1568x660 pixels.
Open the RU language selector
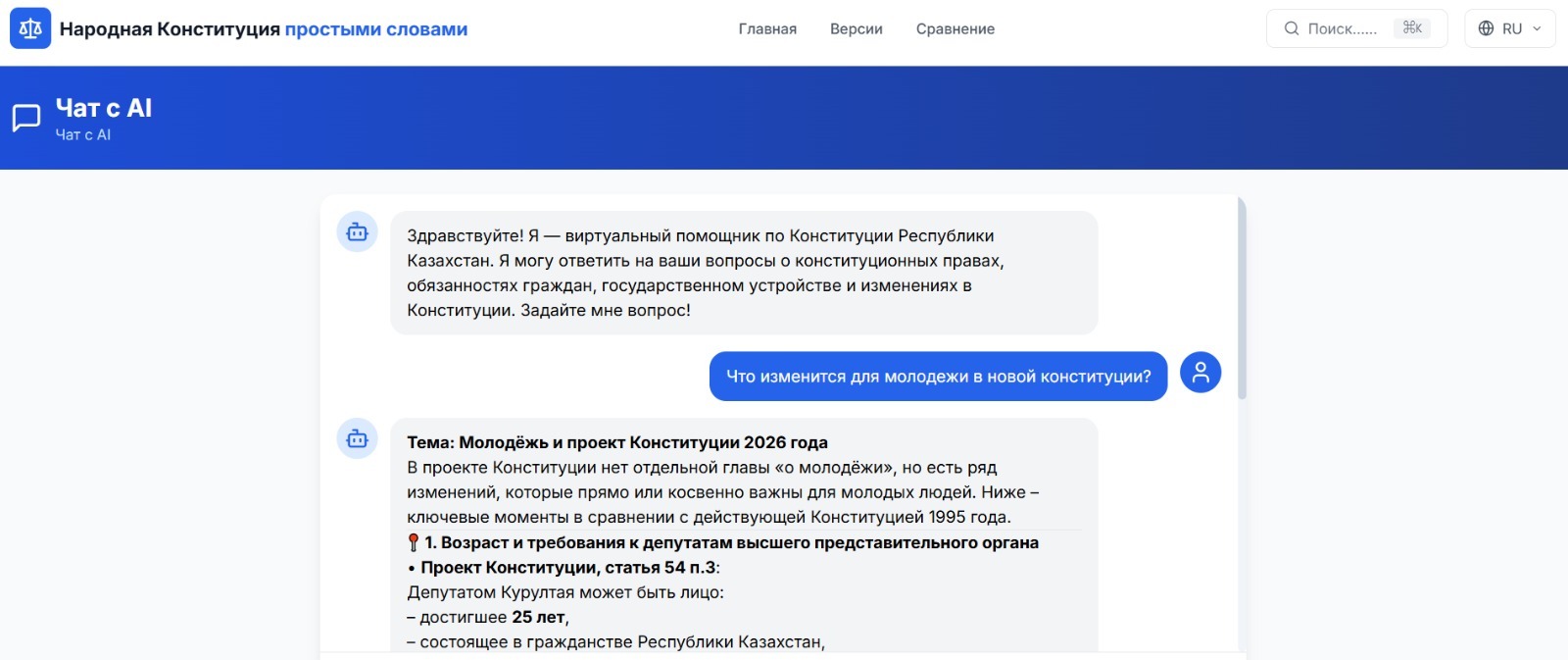coord(1510,28)
